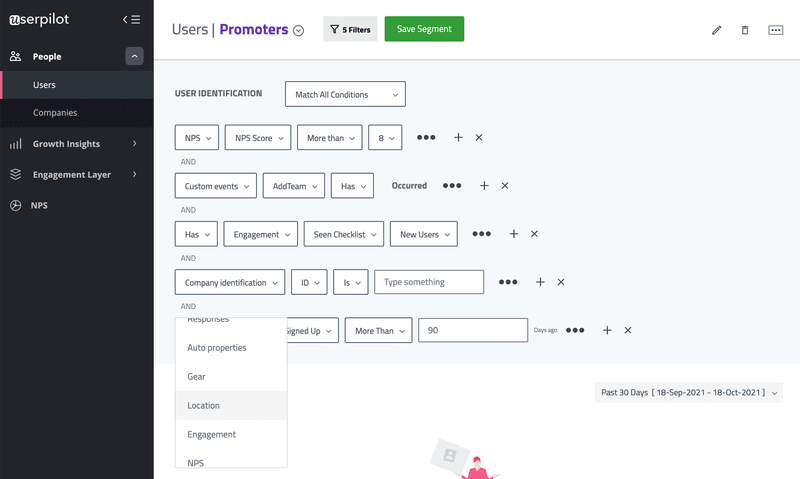Remove the Company identification condition row
Viewport: 800px width, 479px height.
tap(561, 282)
